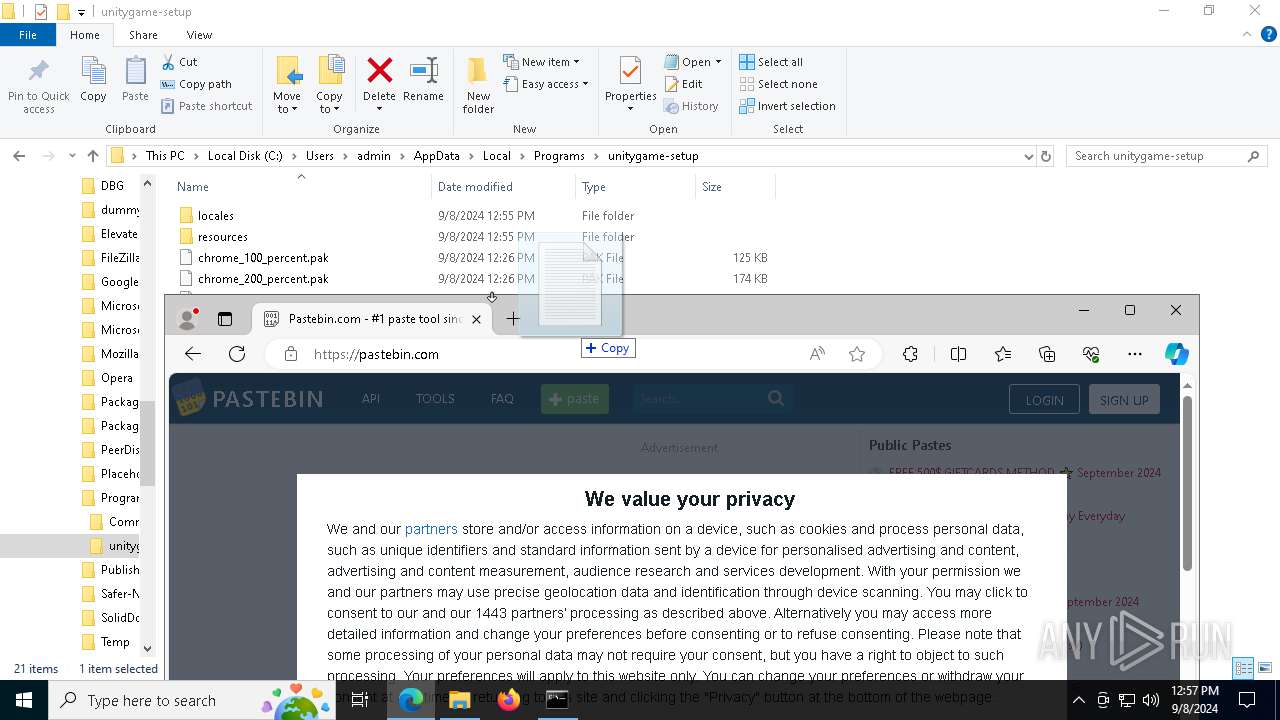Select the Temp folder in navigation tree

point(106,642)
